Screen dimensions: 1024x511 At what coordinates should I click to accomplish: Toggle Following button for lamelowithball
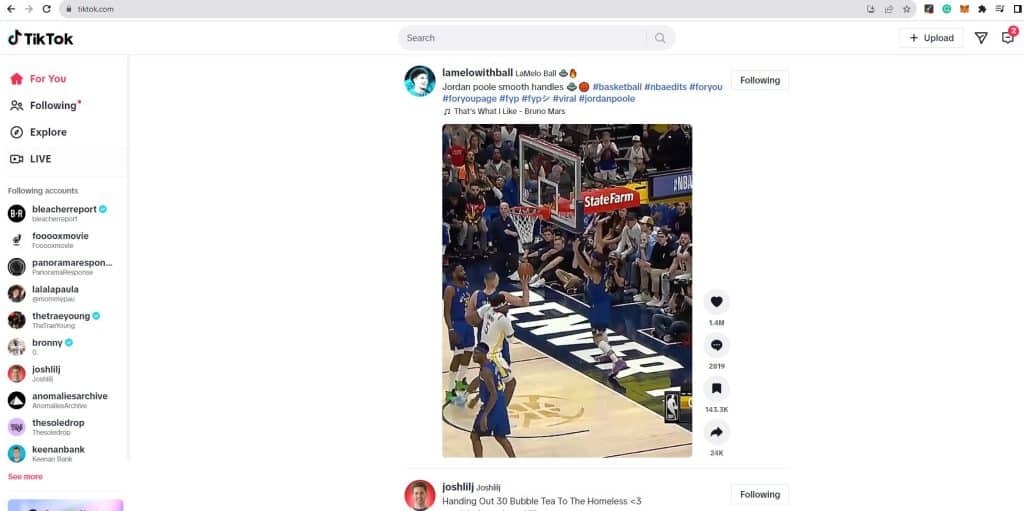click(x=759, y=80)
